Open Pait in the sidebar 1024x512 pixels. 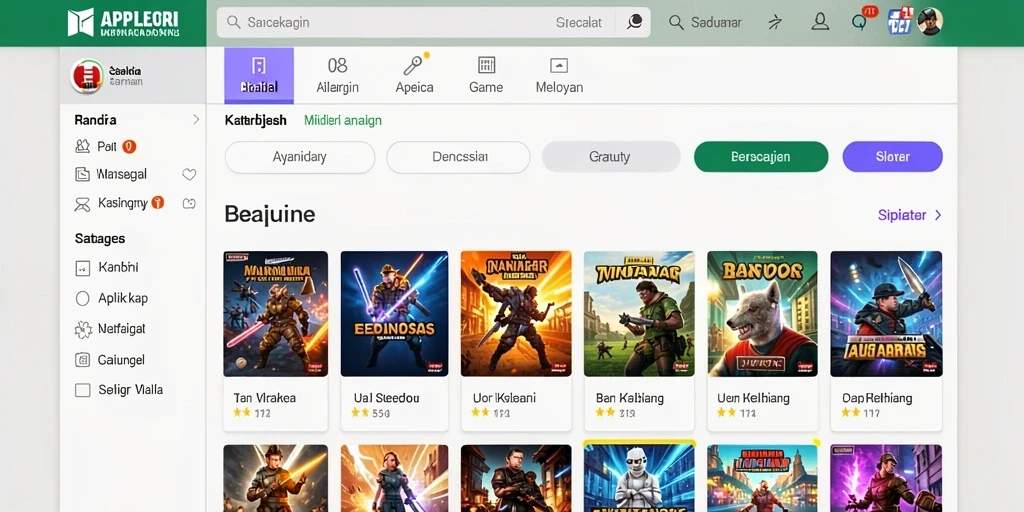coord(106,146)
